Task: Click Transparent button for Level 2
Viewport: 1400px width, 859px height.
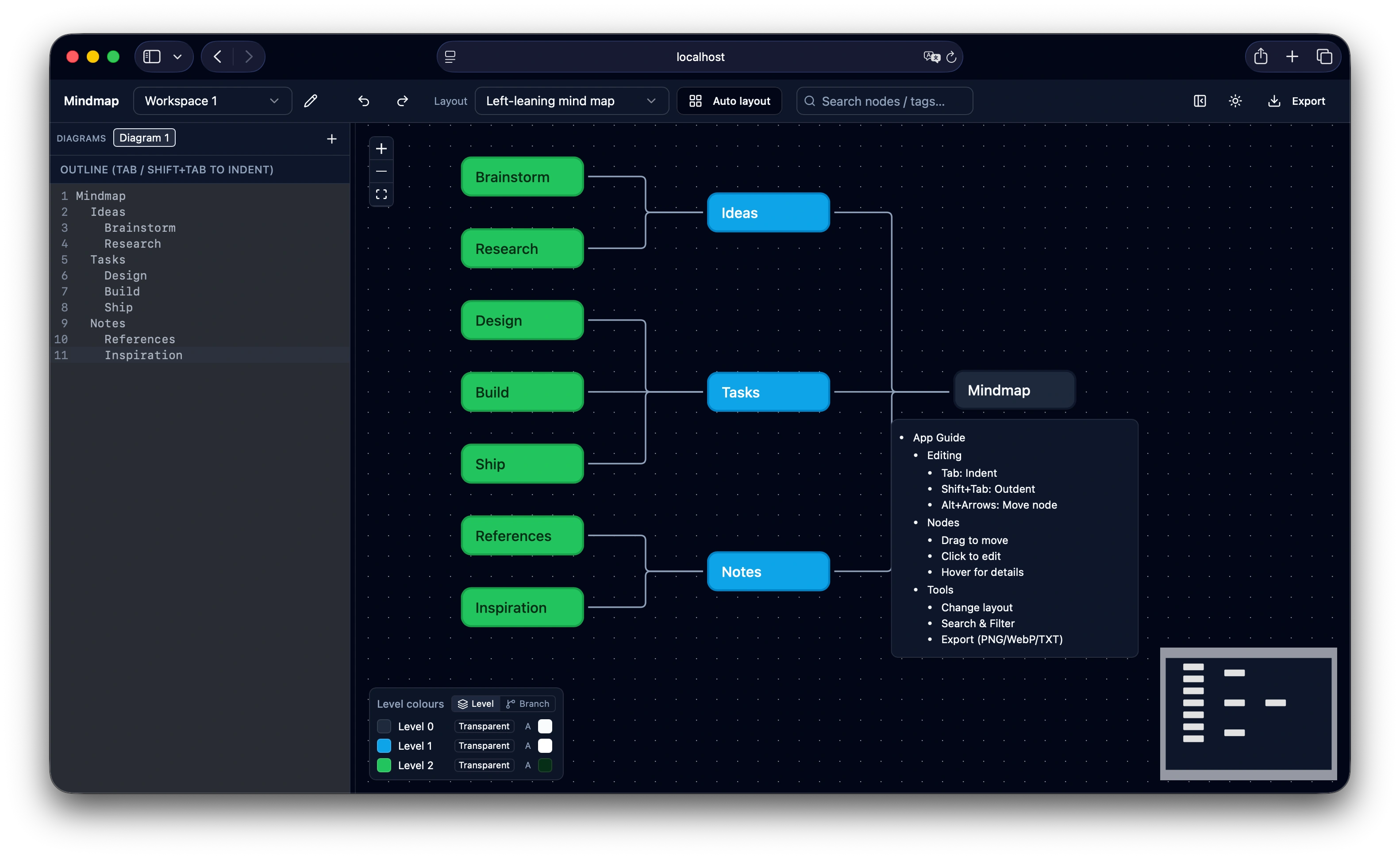Action: (484, 765)
